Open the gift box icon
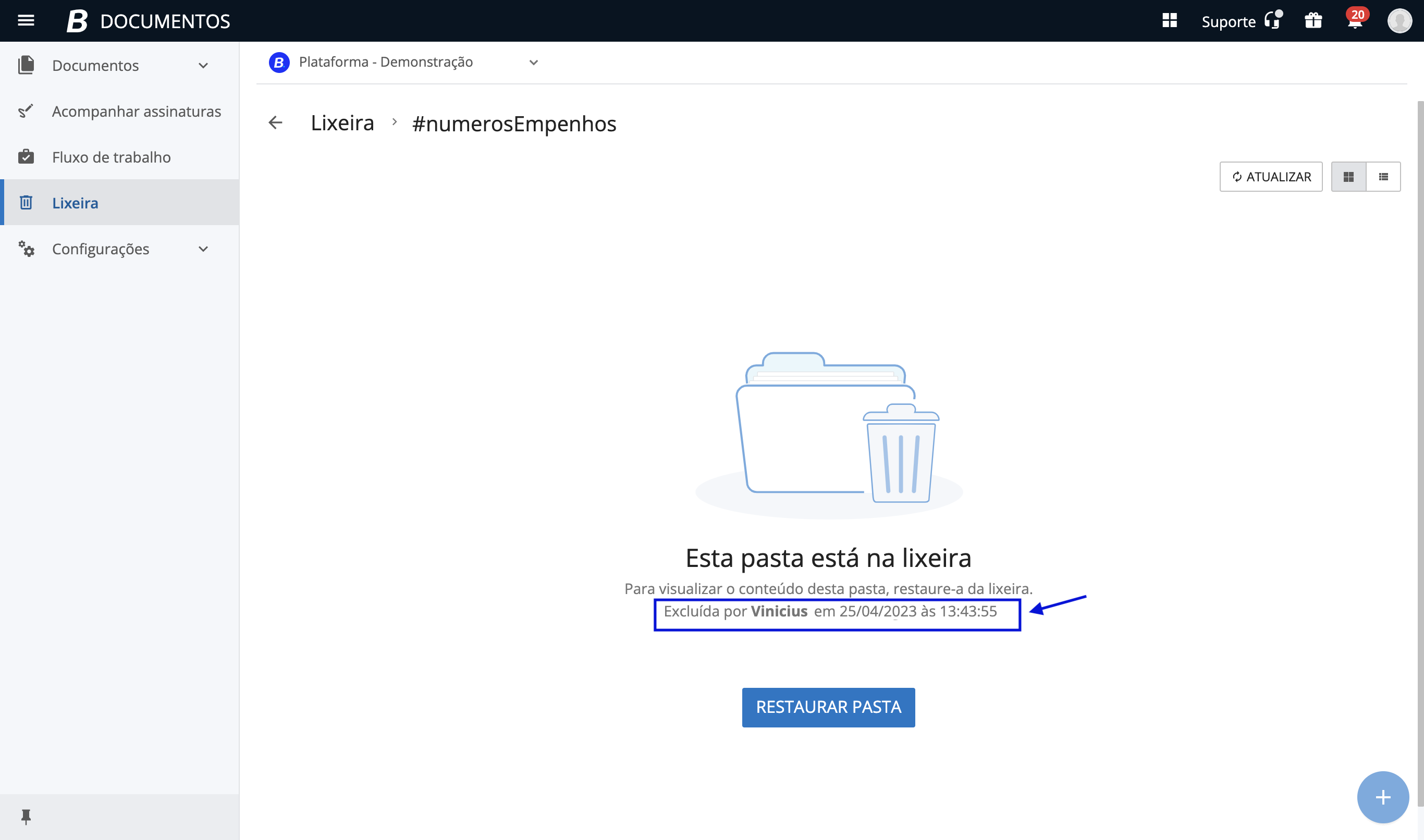1424x840 pixels. (1313, 21)
